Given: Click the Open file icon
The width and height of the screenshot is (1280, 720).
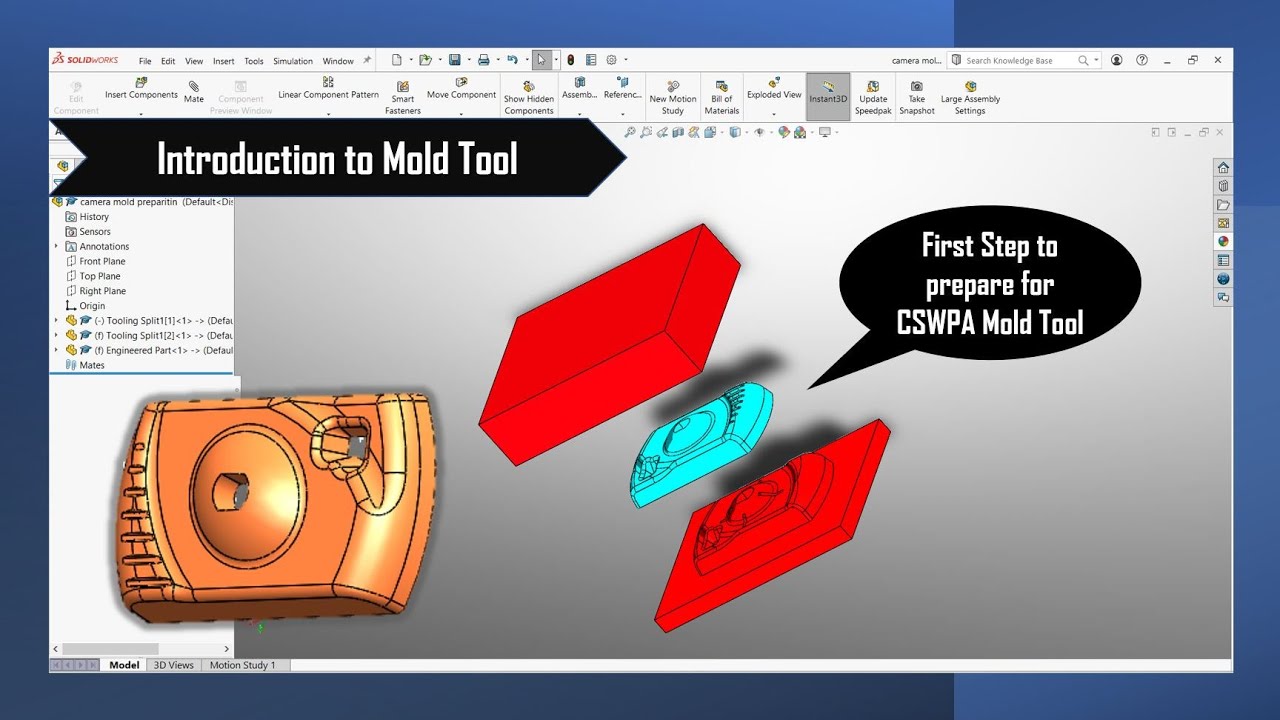Looking at the screenshot, I should point(425,60).
